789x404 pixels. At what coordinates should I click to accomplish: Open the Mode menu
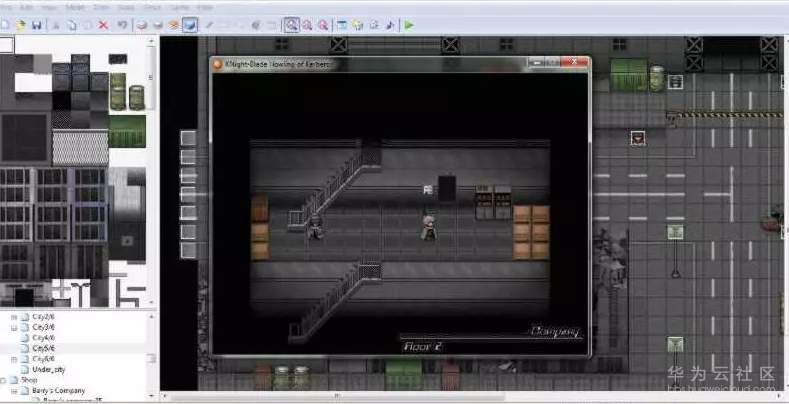coord(75,8)
